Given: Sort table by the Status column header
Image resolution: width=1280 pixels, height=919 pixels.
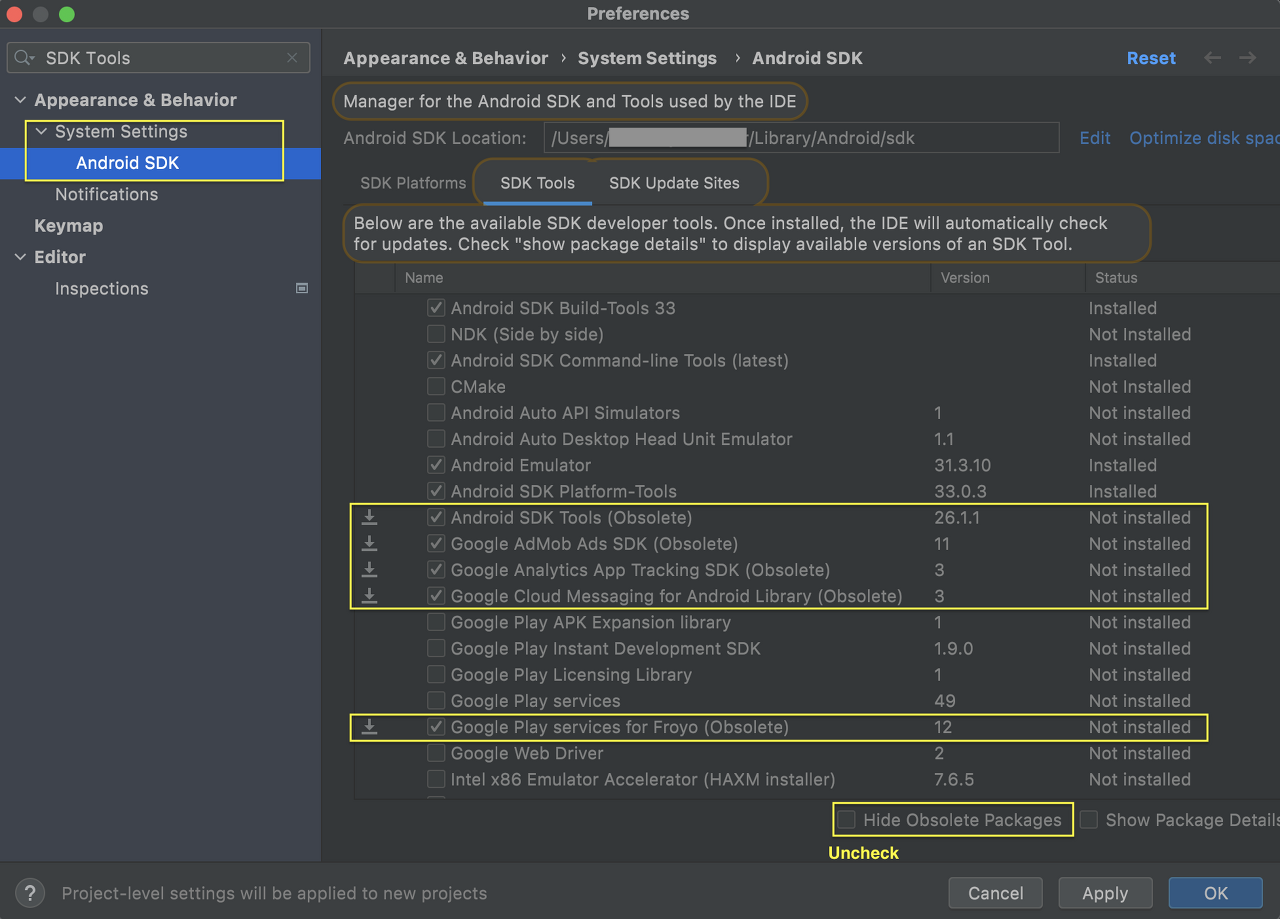Looking at the screenshot, I should point(1116,278).
